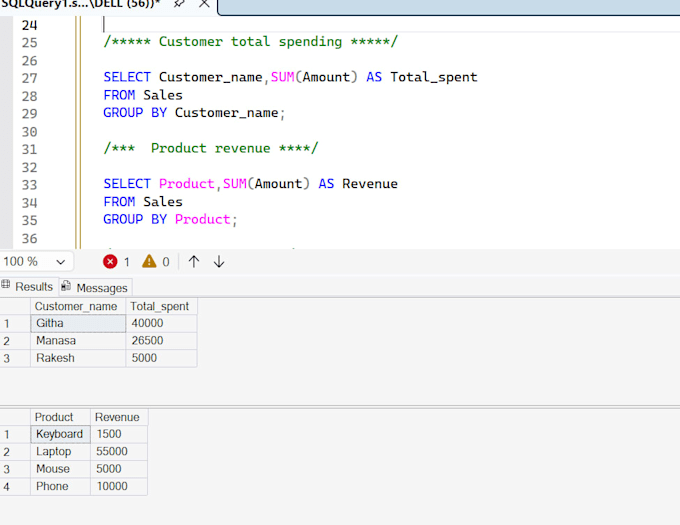Place cursor in the Customer total spending comment

(250, 42)
